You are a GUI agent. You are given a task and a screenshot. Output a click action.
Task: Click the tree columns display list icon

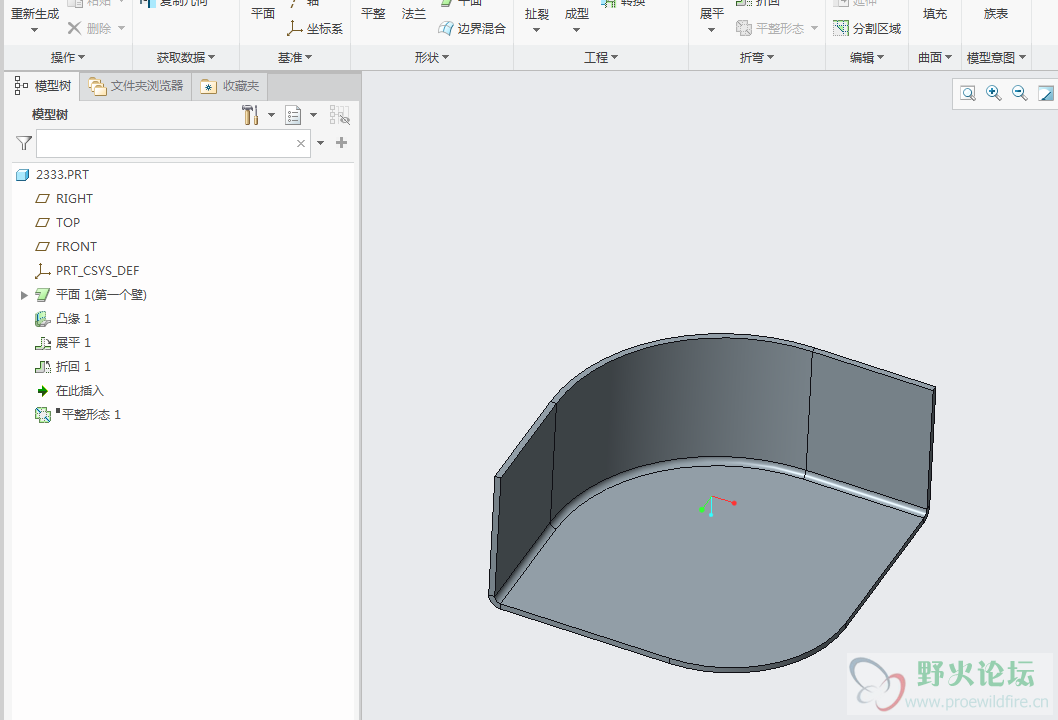pos(293,115)
